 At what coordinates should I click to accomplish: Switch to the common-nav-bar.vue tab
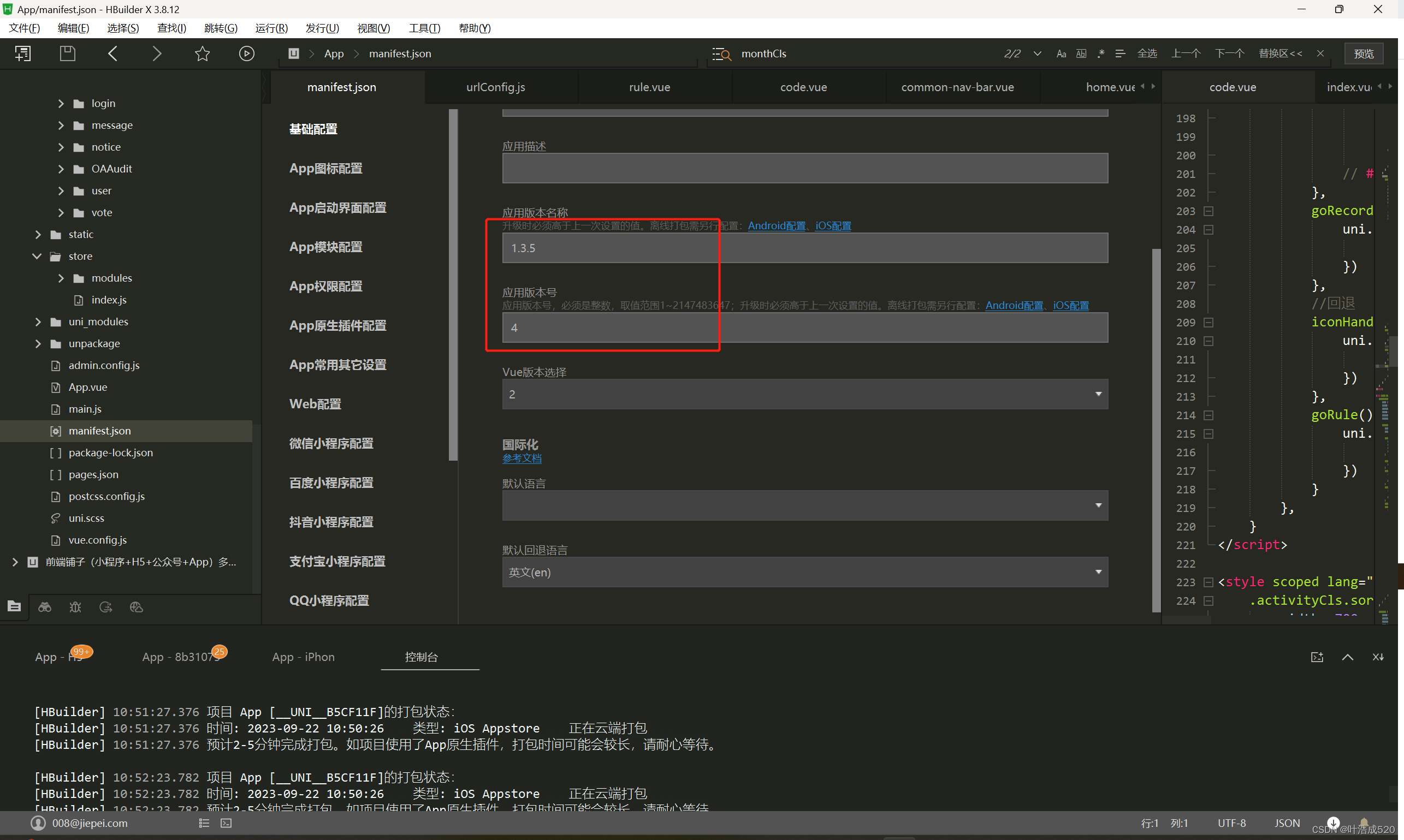957,87
